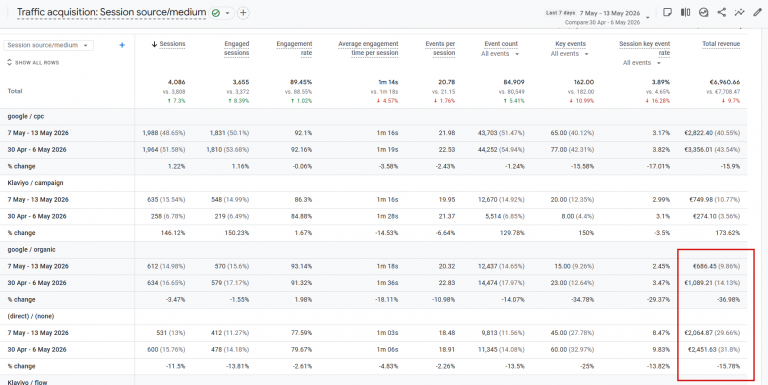The width and height of the screenshot is (768, 385).
Task: Click the Event count column header
Action: [x=501, y=44]
